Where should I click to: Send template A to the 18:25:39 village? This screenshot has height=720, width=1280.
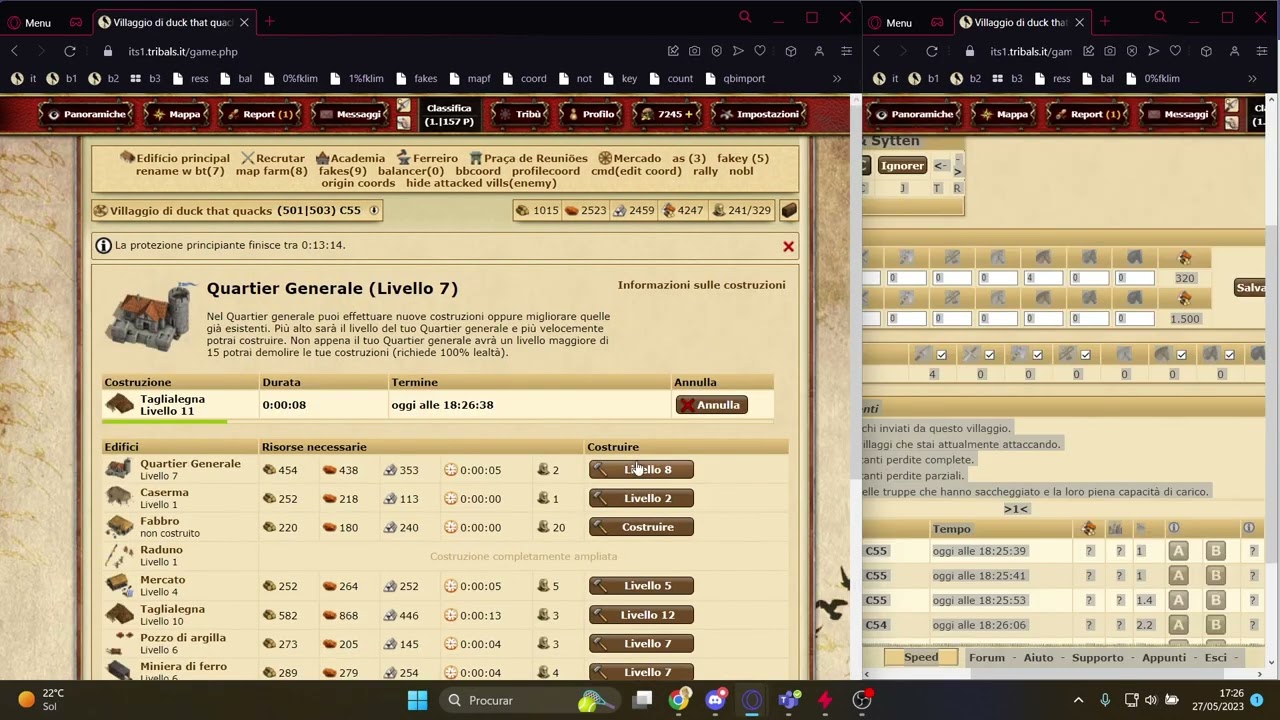tap(1178, 551)
